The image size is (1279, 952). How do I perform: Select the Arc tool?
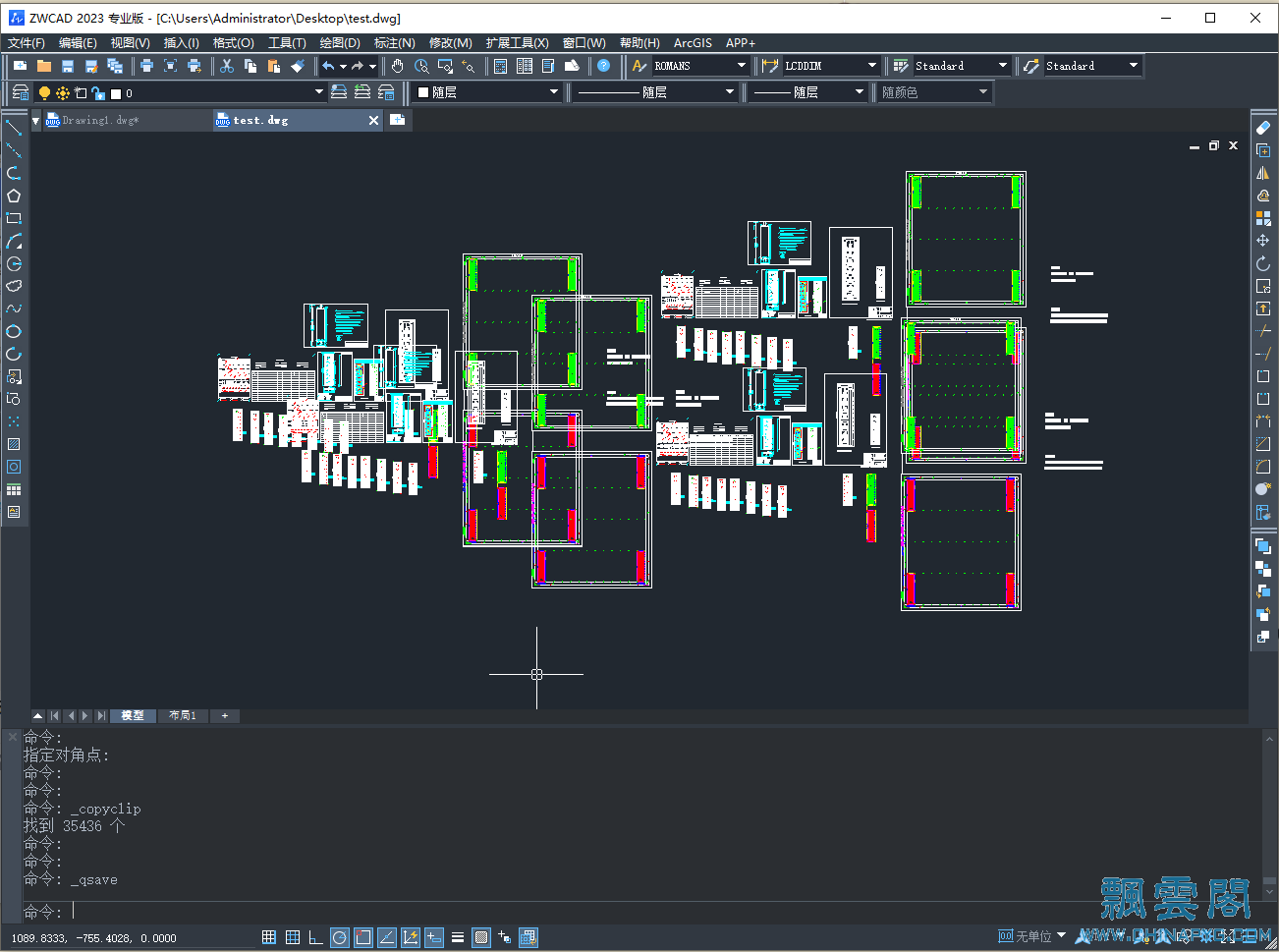tap(14, 241)
